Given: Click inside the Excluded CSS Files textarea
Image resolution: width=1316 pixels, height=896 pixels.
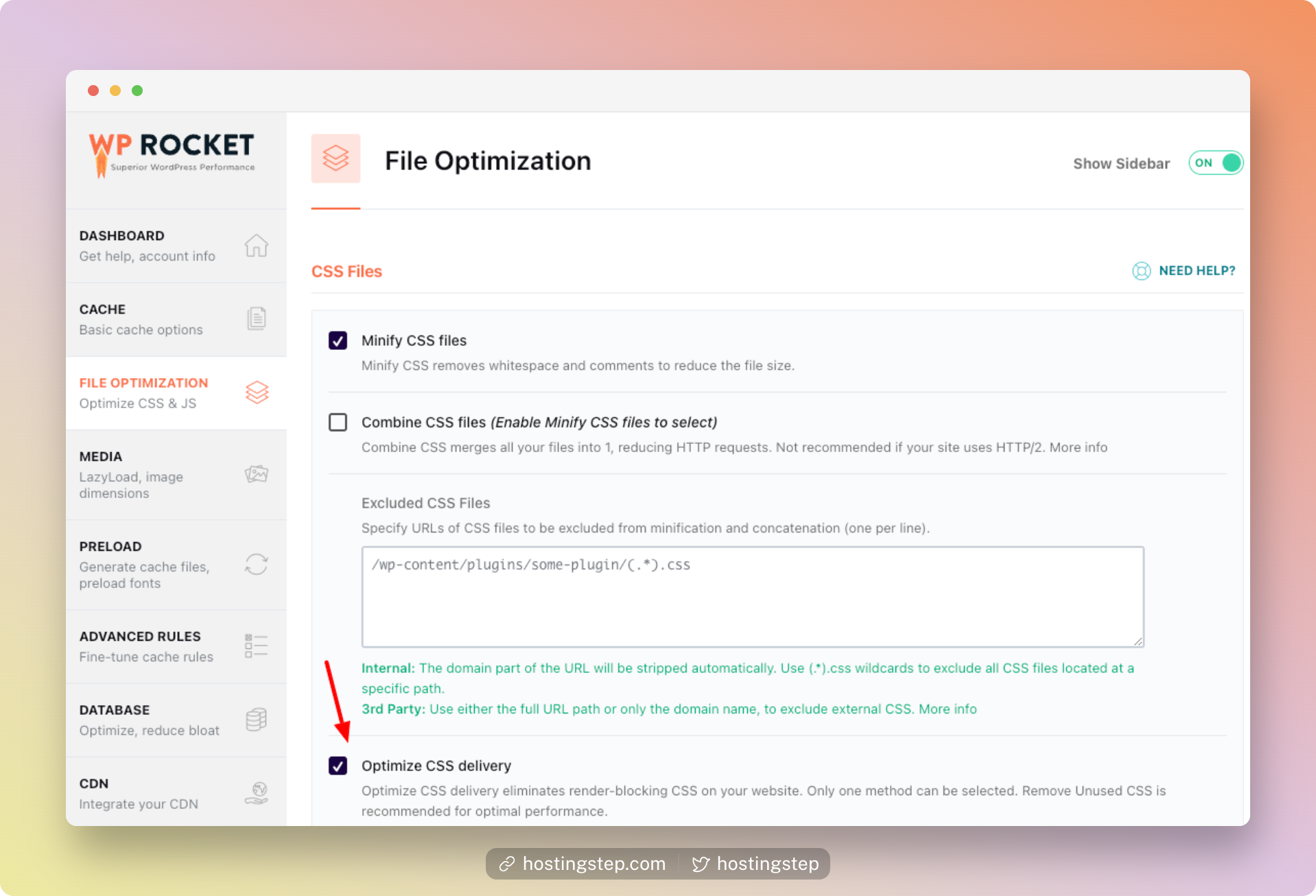Looking at the screenshot, I should click(752, 596).
